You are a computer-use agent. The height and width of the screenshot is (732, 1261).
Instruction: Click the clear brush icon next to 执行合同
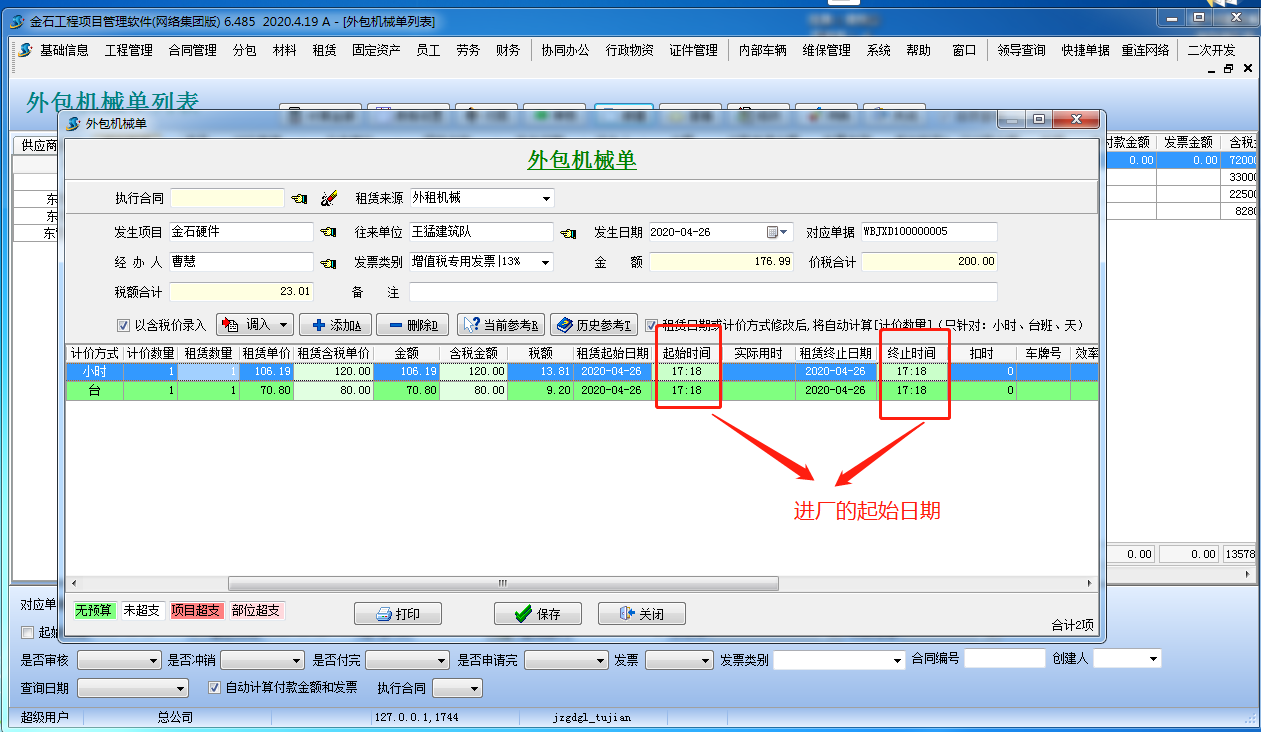(x=329, y=199)
